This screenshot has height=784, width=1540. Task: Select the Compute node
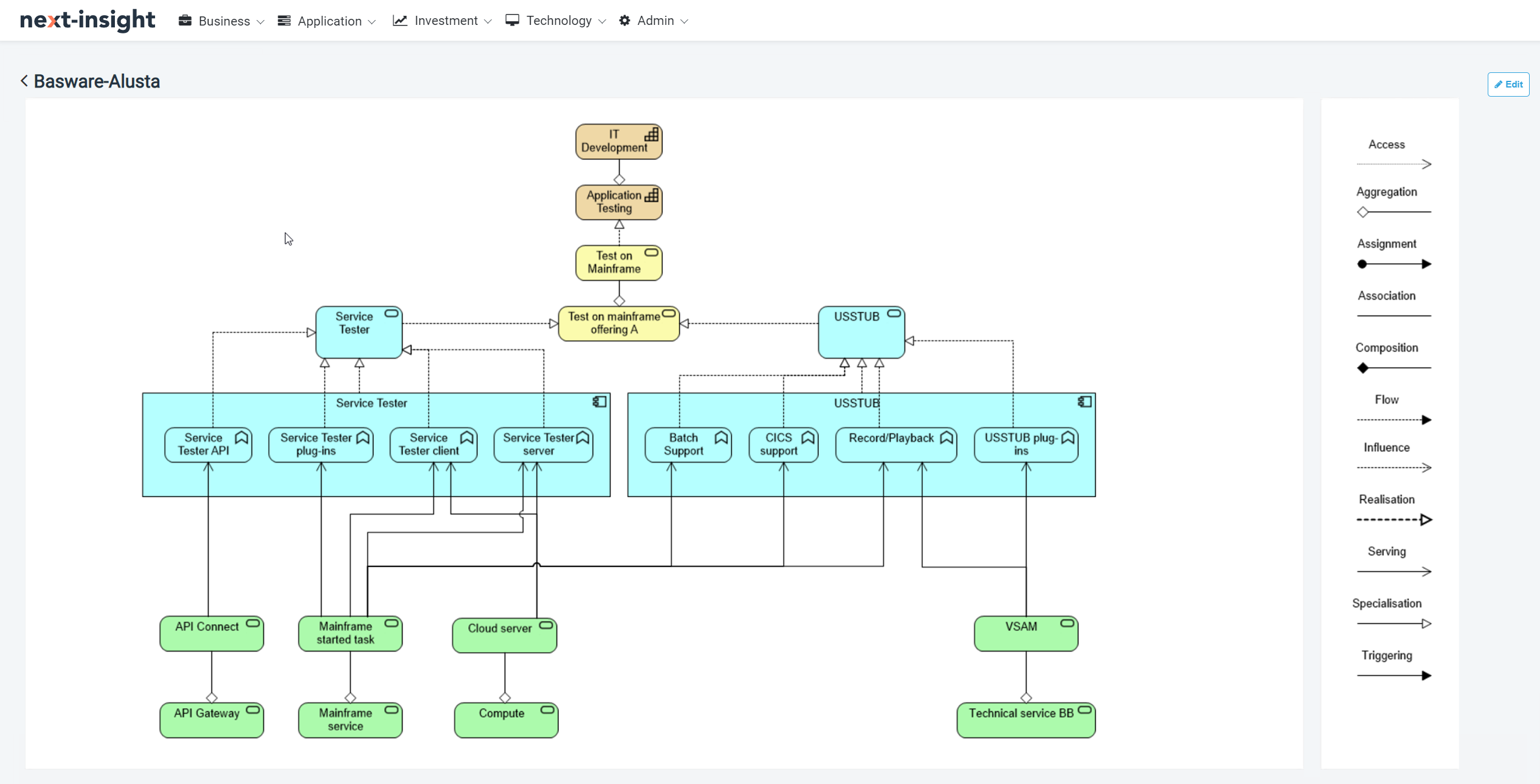pyautogui.click(x=506, y=720)
